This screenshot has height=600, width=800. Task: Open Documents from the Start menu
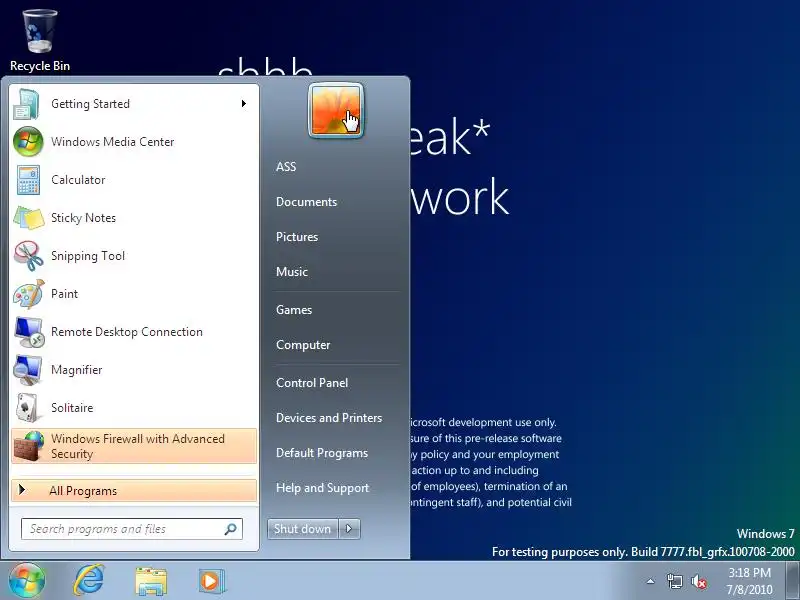(x=307, y=202)
